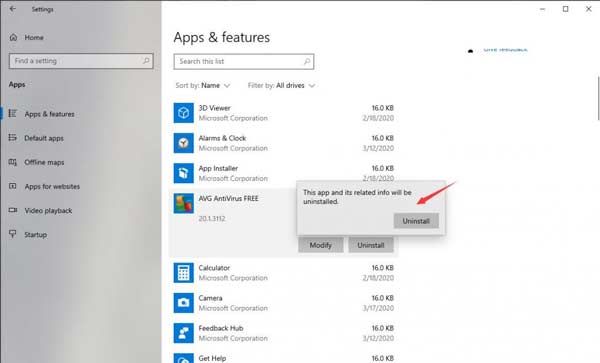Click Uninstall button beside Modify
This screenshot has height=363, width=600.
(371, 245)
